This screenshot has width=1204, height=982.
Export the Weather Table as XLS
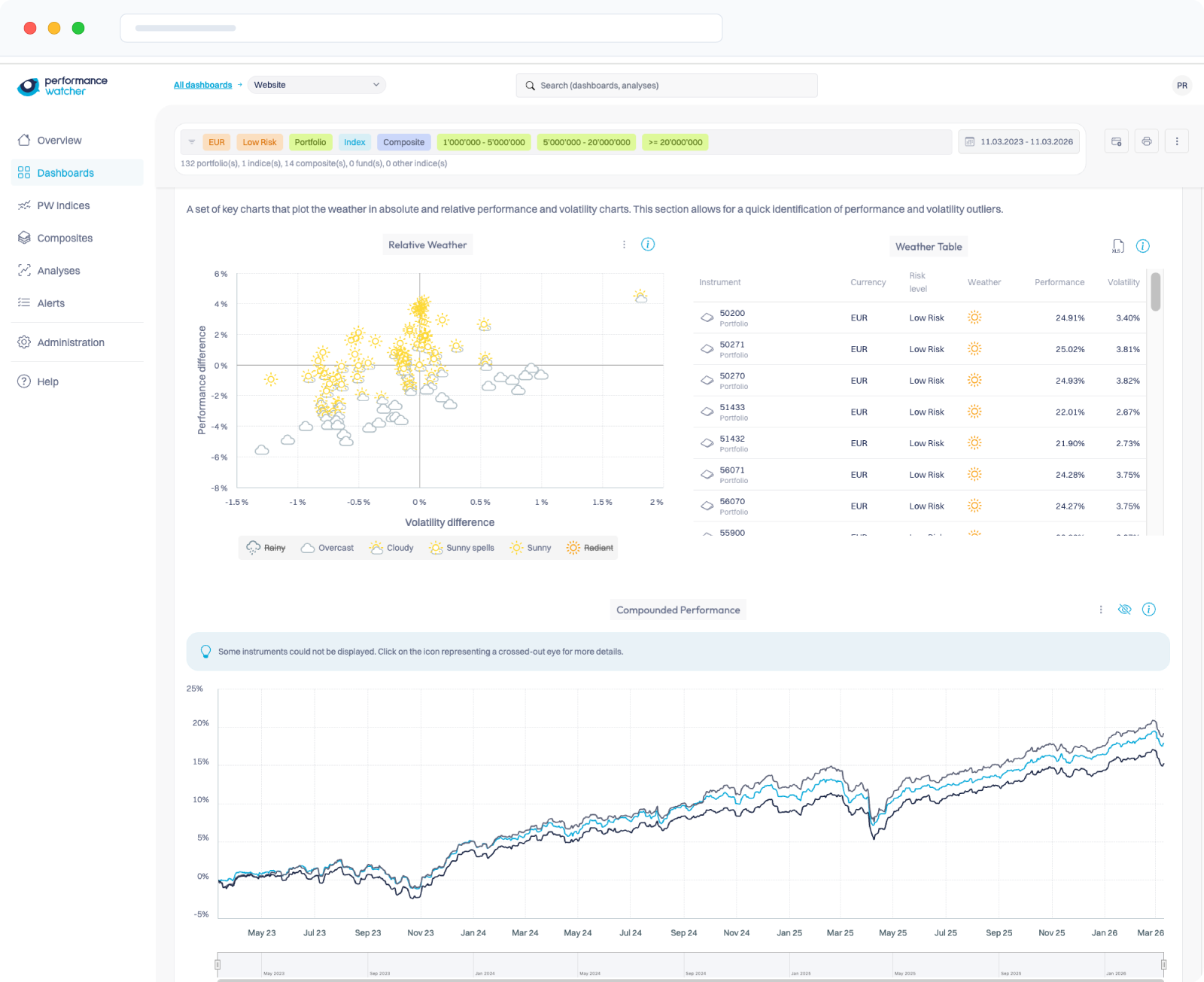pos(1117,246)
